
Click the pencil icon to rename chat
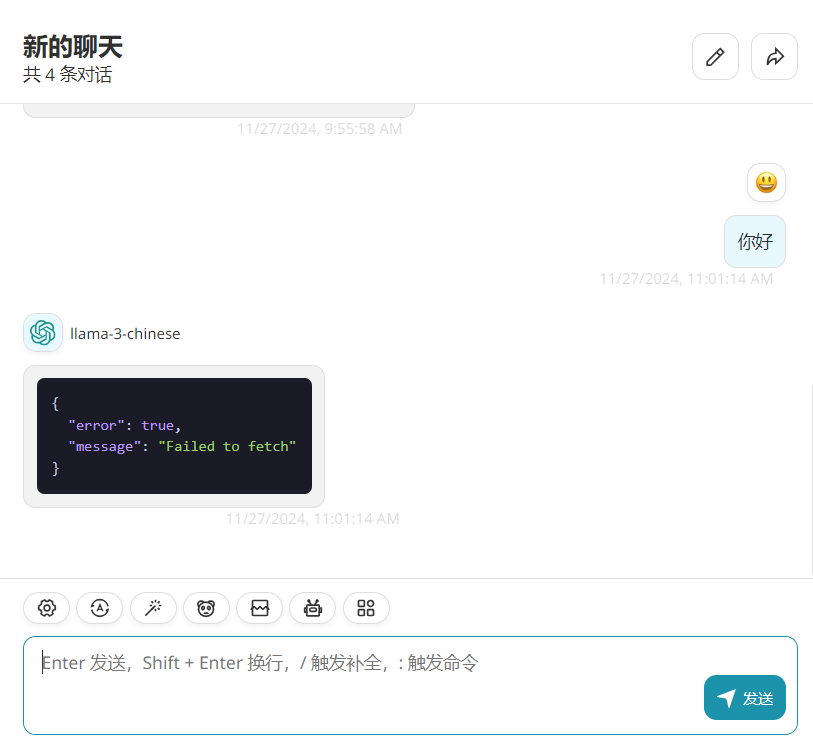click(715, 57)
